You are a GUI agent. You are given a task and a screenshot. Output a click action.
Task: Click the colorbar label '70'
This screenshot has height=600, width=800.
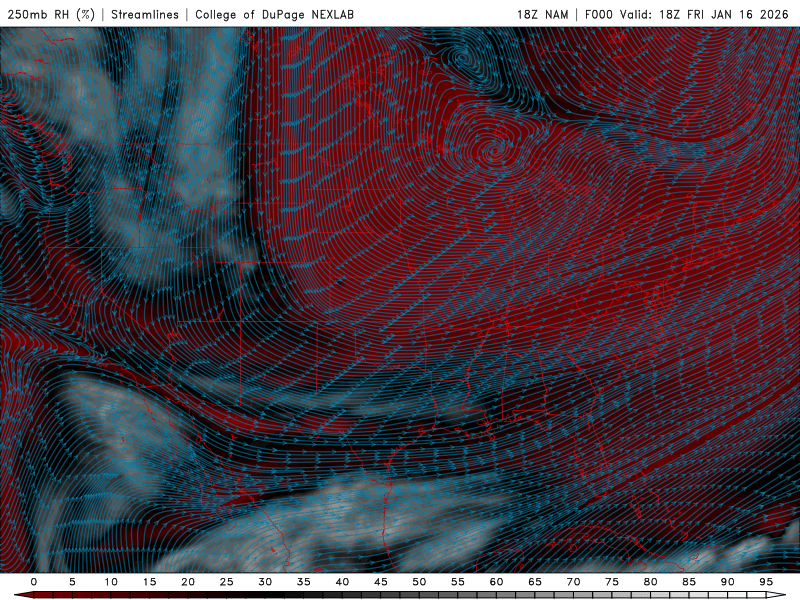click(x=573, y=582)
